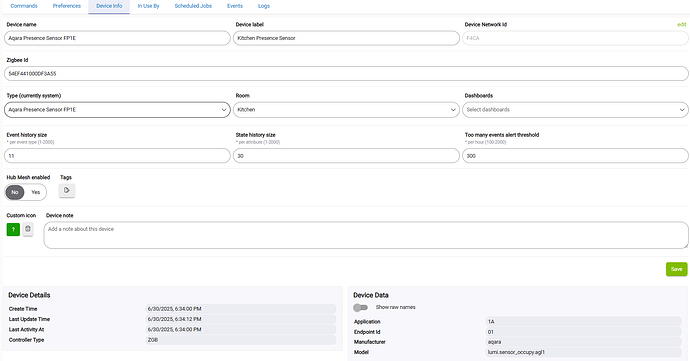The image size is (690, 361).
Task: Switch to the Commands tab
Action: click(x=24, y=6)
